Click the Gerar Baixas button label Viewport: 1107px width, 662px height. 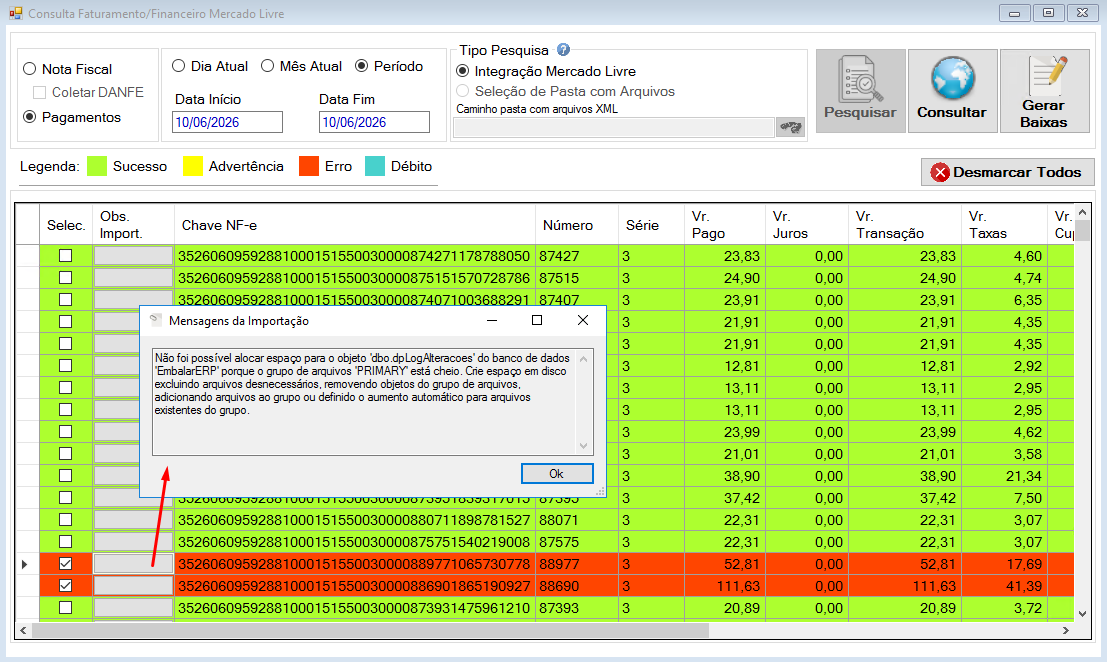coord(1043,114)
